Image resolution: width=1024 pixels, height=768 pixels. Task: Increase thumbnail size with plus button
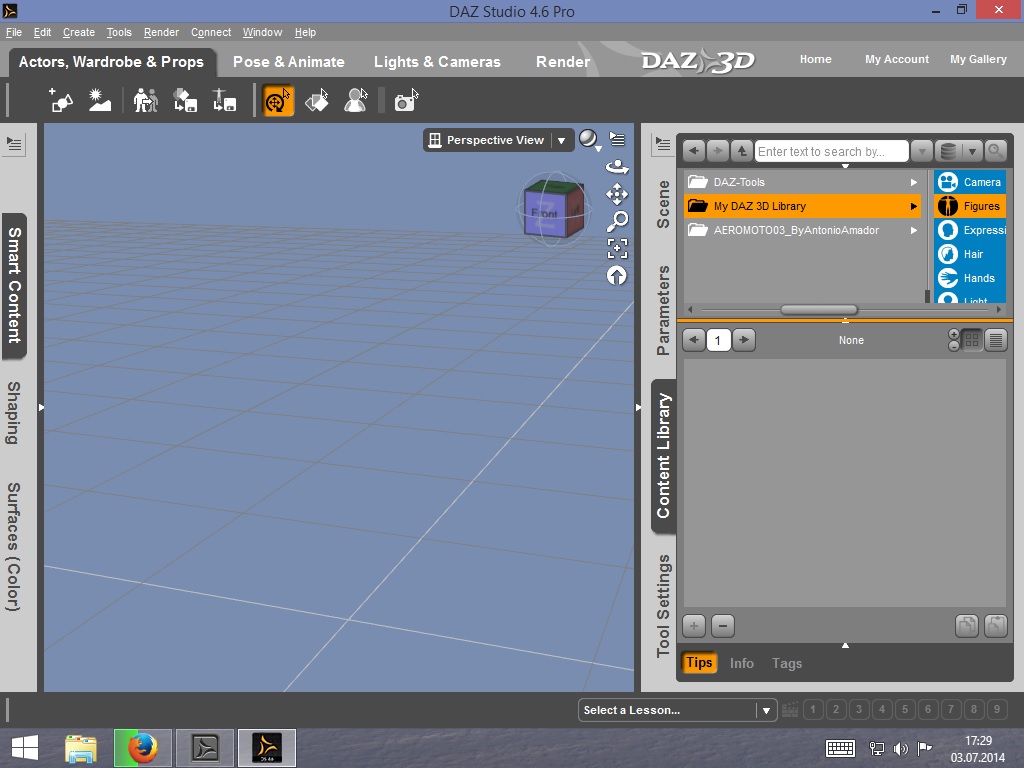coord(953,334)
